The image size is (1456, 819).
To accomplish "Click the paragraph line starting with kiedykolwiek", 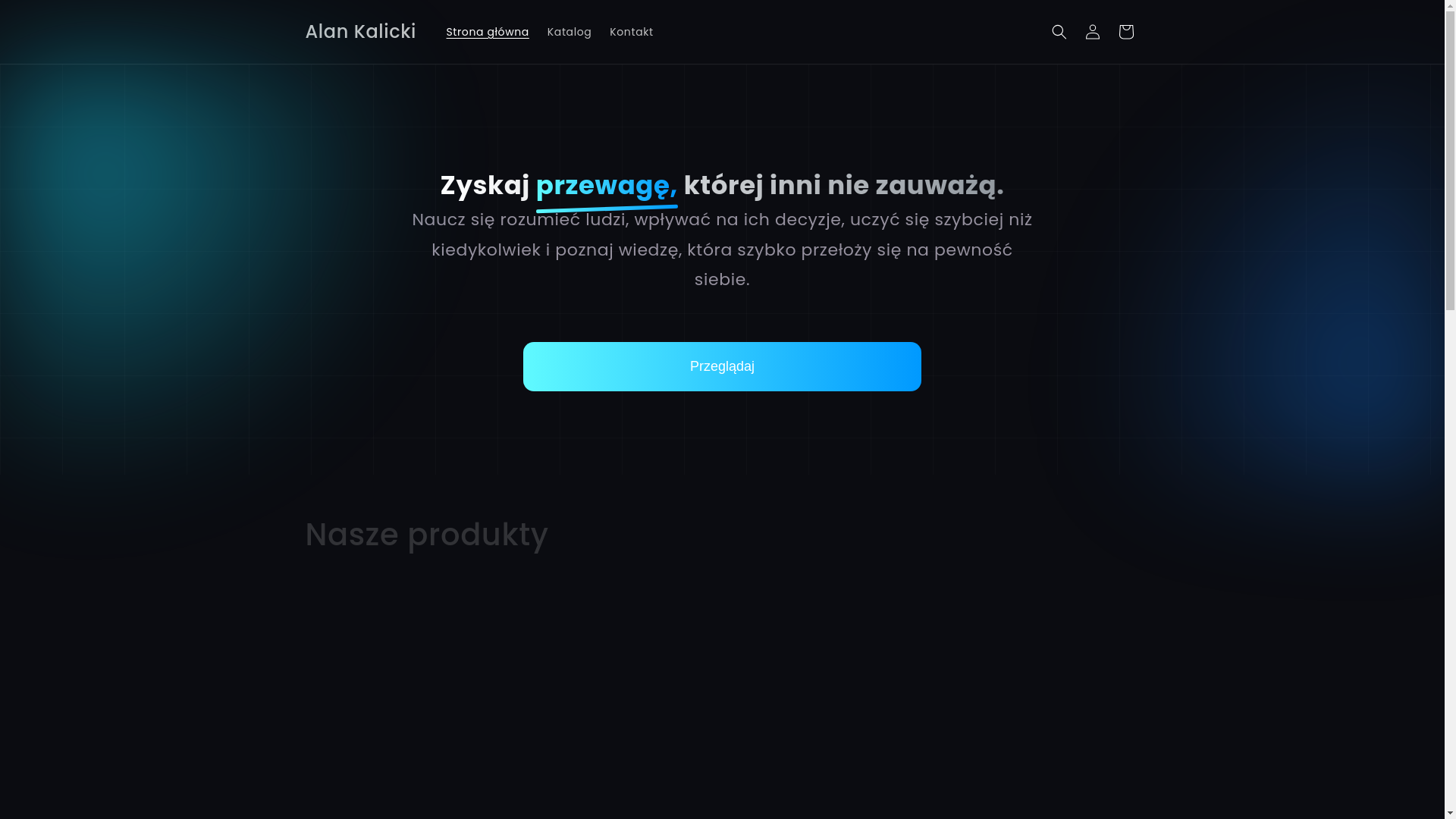I will click(x=722, y=250).
